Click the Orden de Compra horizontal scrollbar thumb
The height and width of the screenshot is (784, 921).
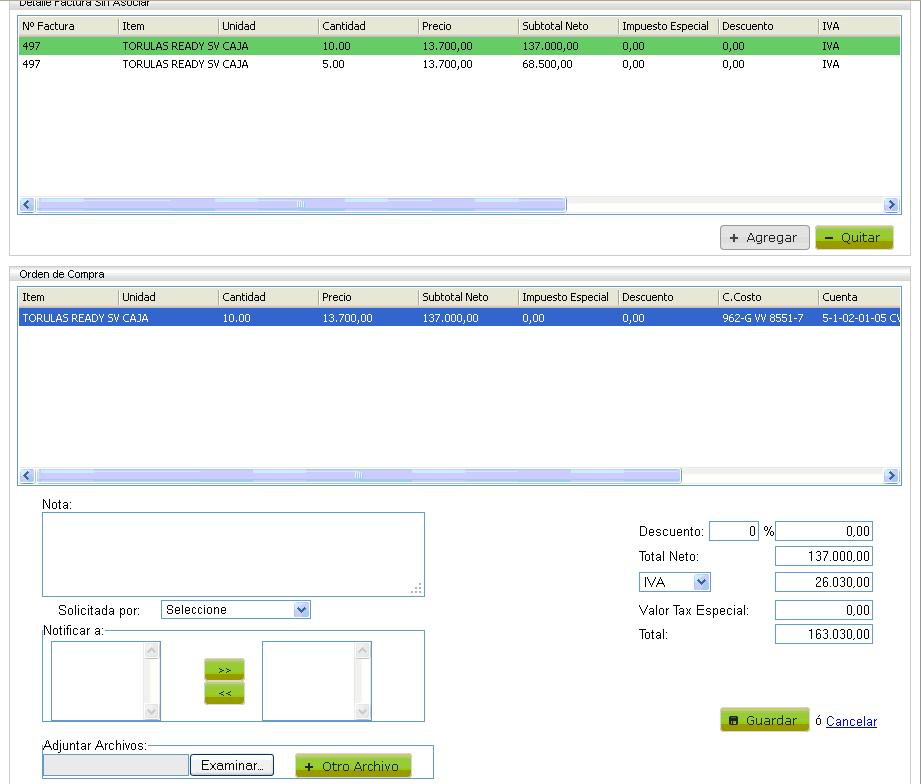tap(359, 476)
